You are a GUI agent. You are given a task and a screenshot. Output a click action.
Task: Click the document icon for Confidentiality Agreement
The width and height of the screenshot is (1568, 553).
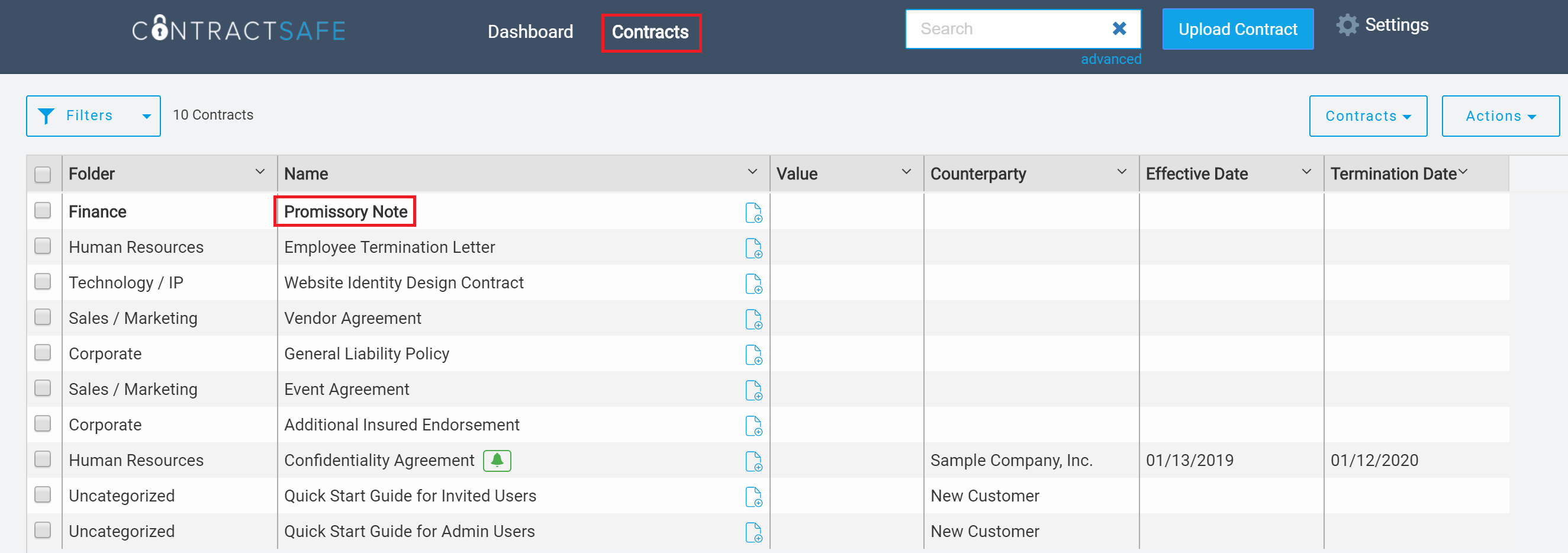(754, 461)
